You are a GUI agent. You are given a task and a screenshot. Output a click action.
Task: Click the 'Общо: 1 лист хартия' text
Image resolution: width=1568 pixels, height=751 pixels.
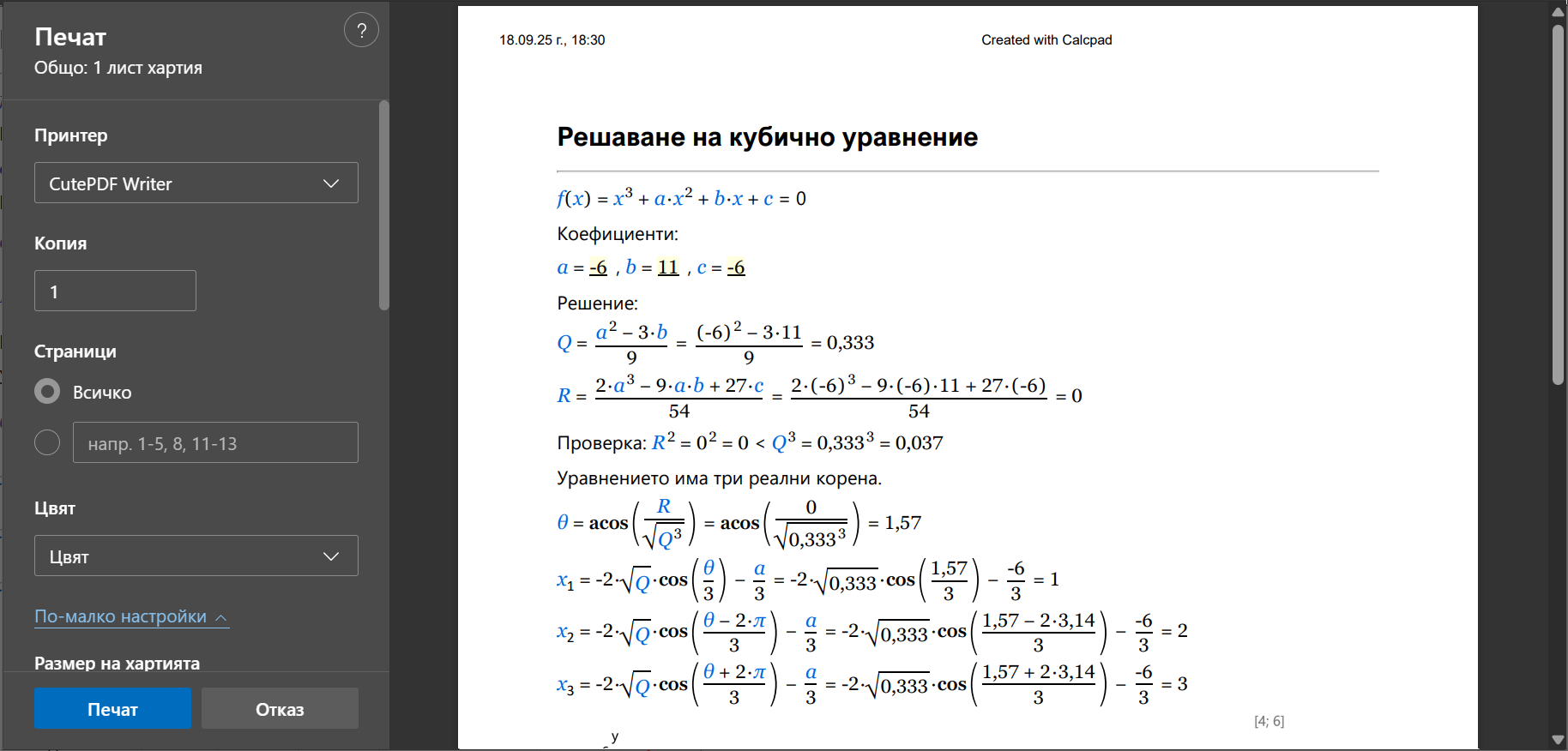[118, 68]
